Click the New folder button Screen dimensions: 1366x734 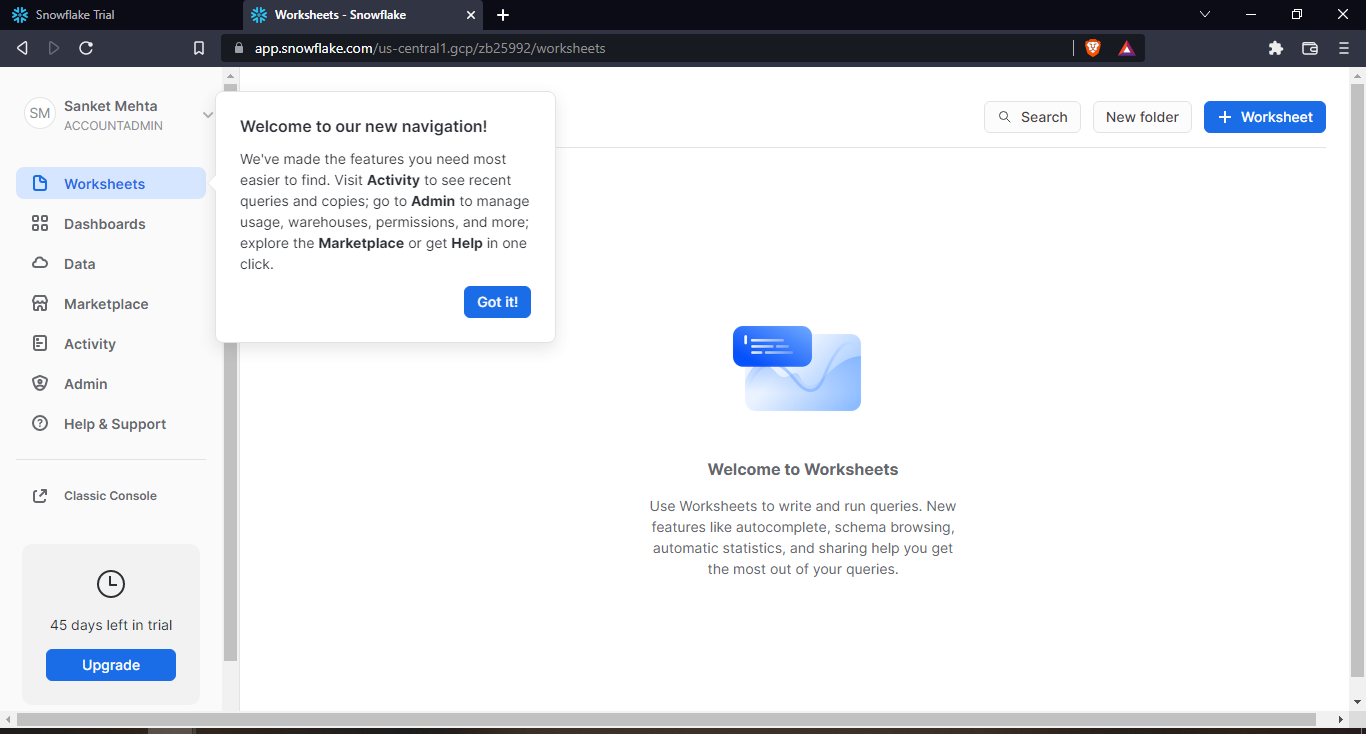pyautogui.click(x=1142, y=117)
